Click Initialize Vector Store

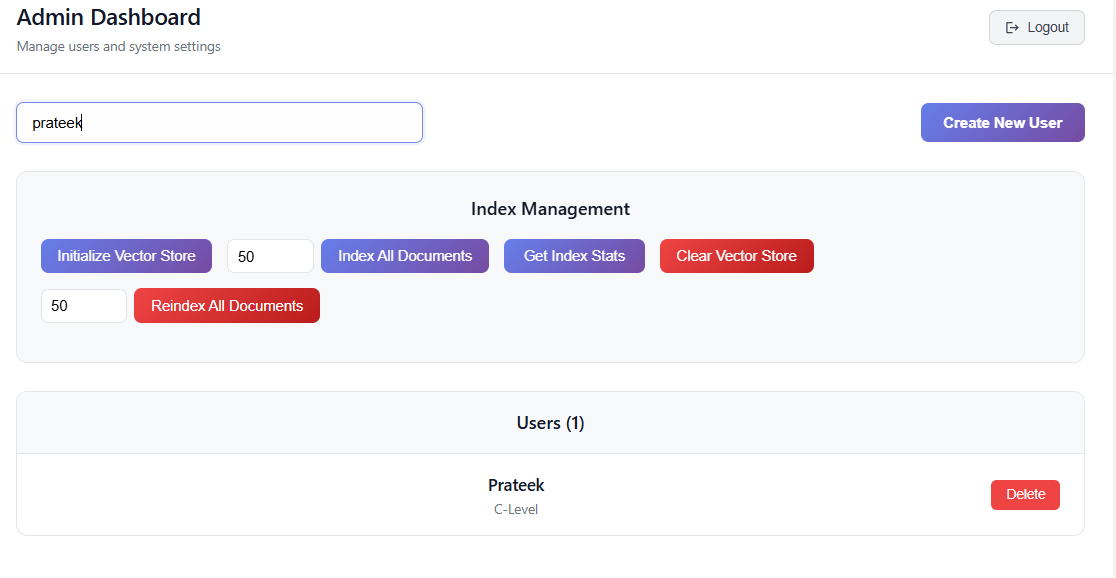coord(126,256)
